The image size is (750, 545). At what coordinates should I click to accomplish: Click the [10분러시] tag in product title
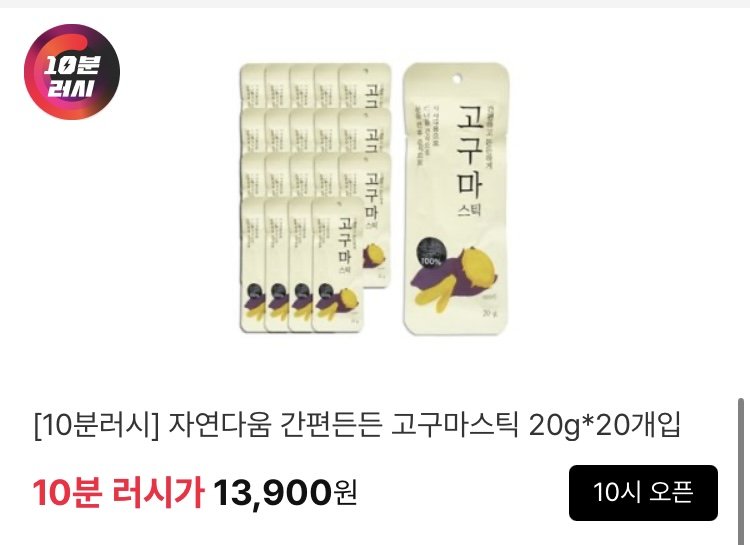point(97,425)
